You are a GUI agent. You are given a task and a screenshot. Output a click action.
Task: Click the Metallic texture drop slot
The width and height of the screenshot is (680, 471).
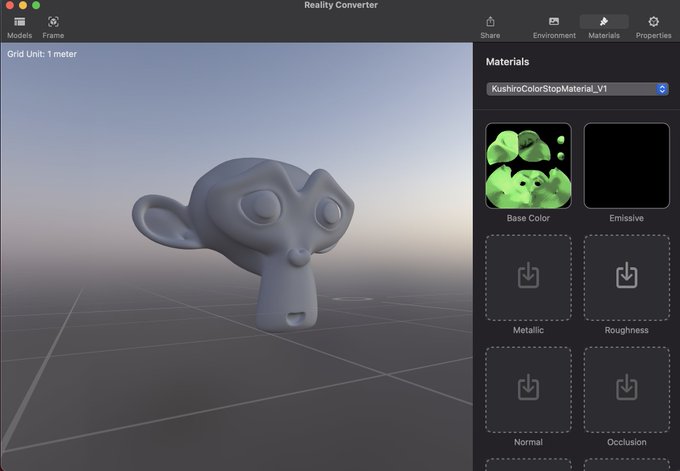pyautogui.click(x=528, y=278)
